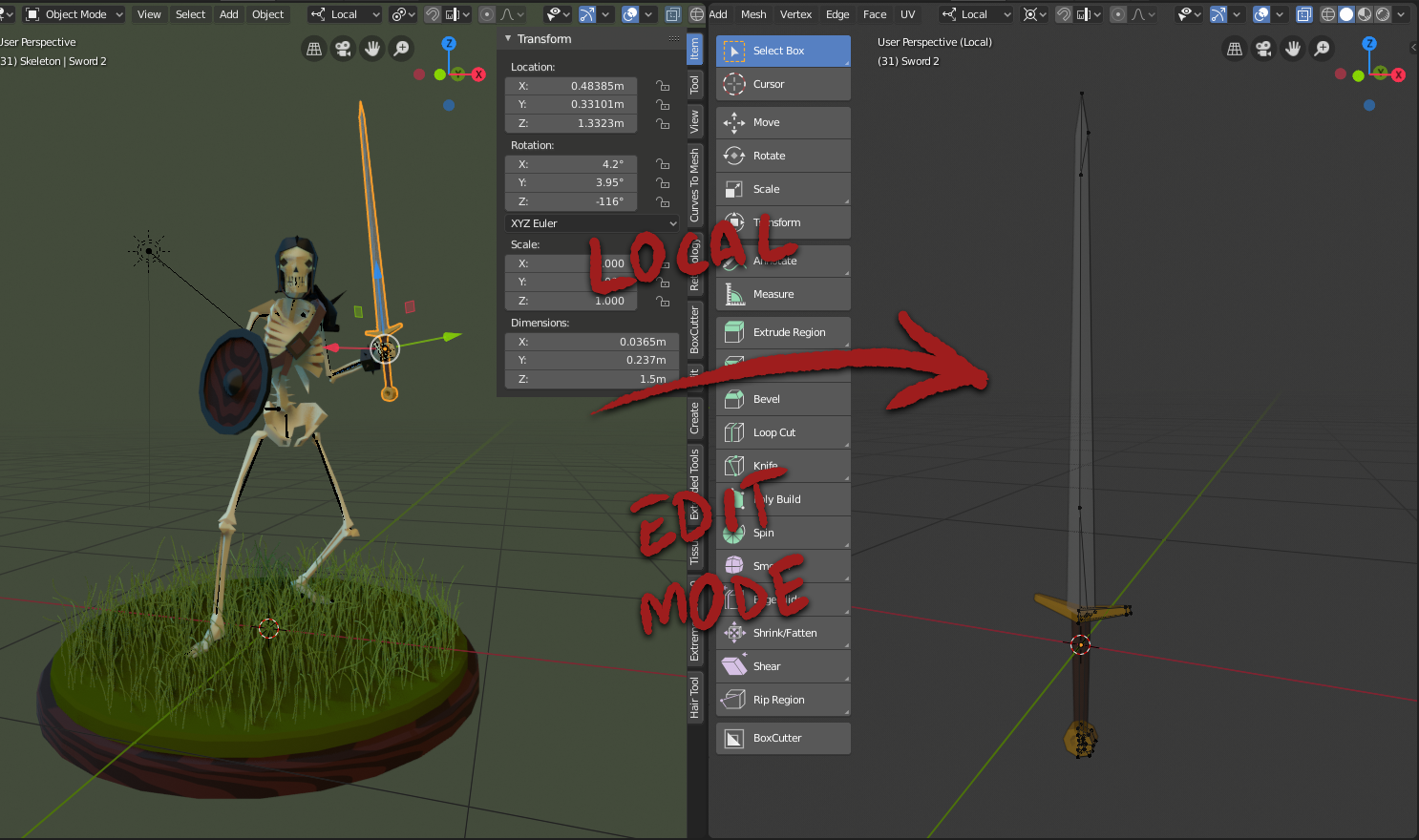Open pivot point dropdown in right viewport header
1419x840 pixels.
tap(1034, 14)
